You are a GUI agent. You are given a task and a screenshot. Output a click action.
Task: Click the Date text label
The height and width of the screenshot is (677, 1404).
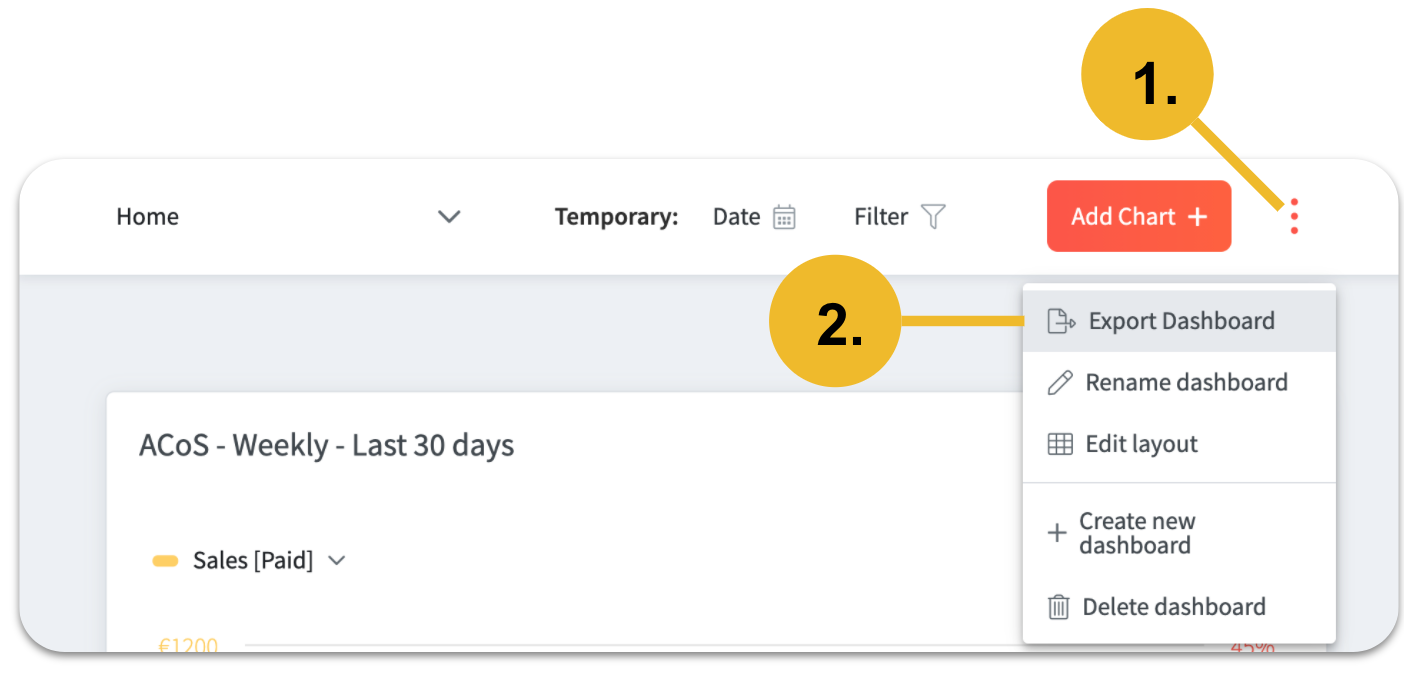tap(736, 217)
